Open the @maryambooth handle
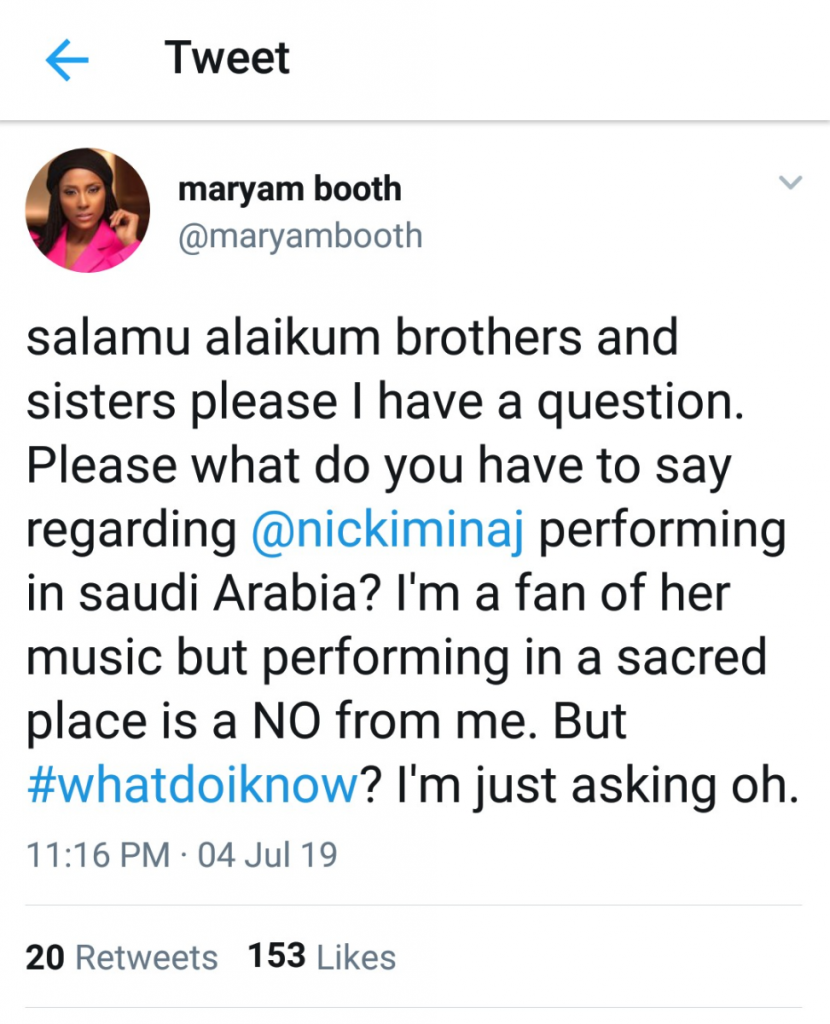Screen dimensions: 830x1024 click(x=299, y=236)
